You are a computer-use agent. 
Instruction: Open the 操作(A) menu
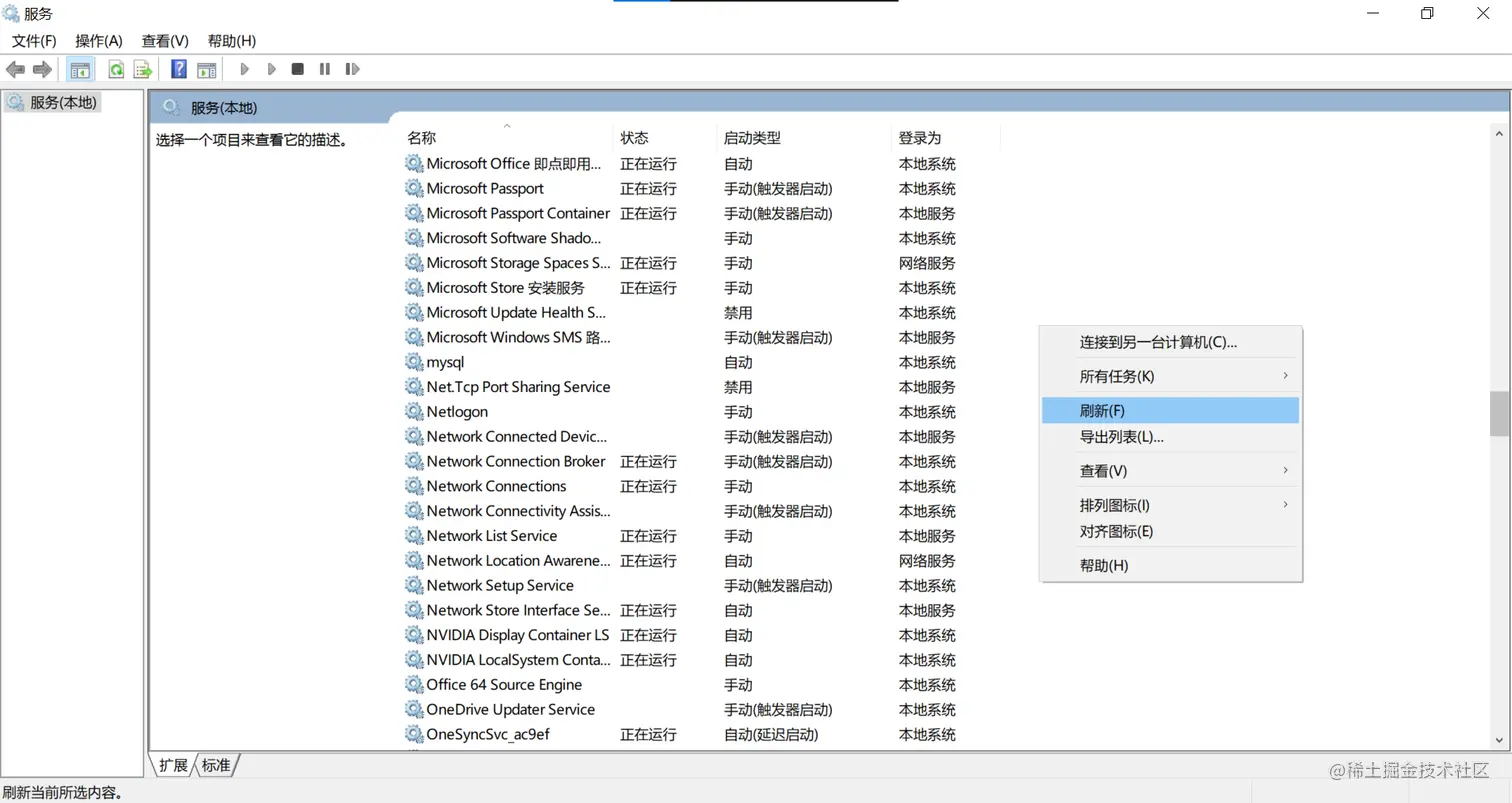(x=99, y=41)
